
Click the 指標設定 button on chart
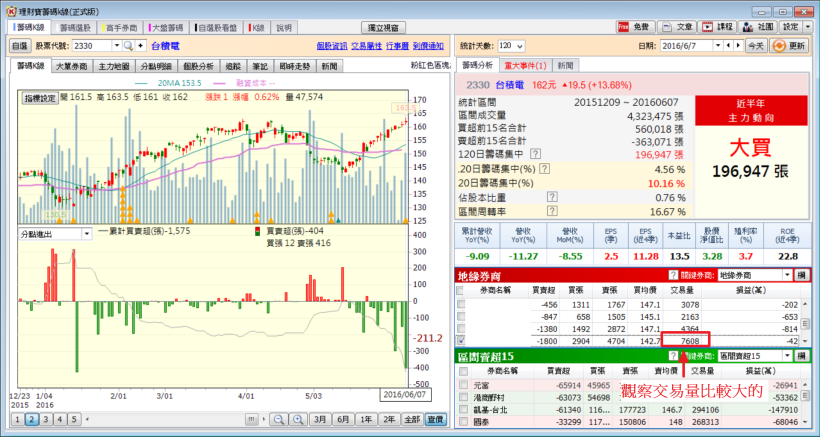tap(40, 98)
